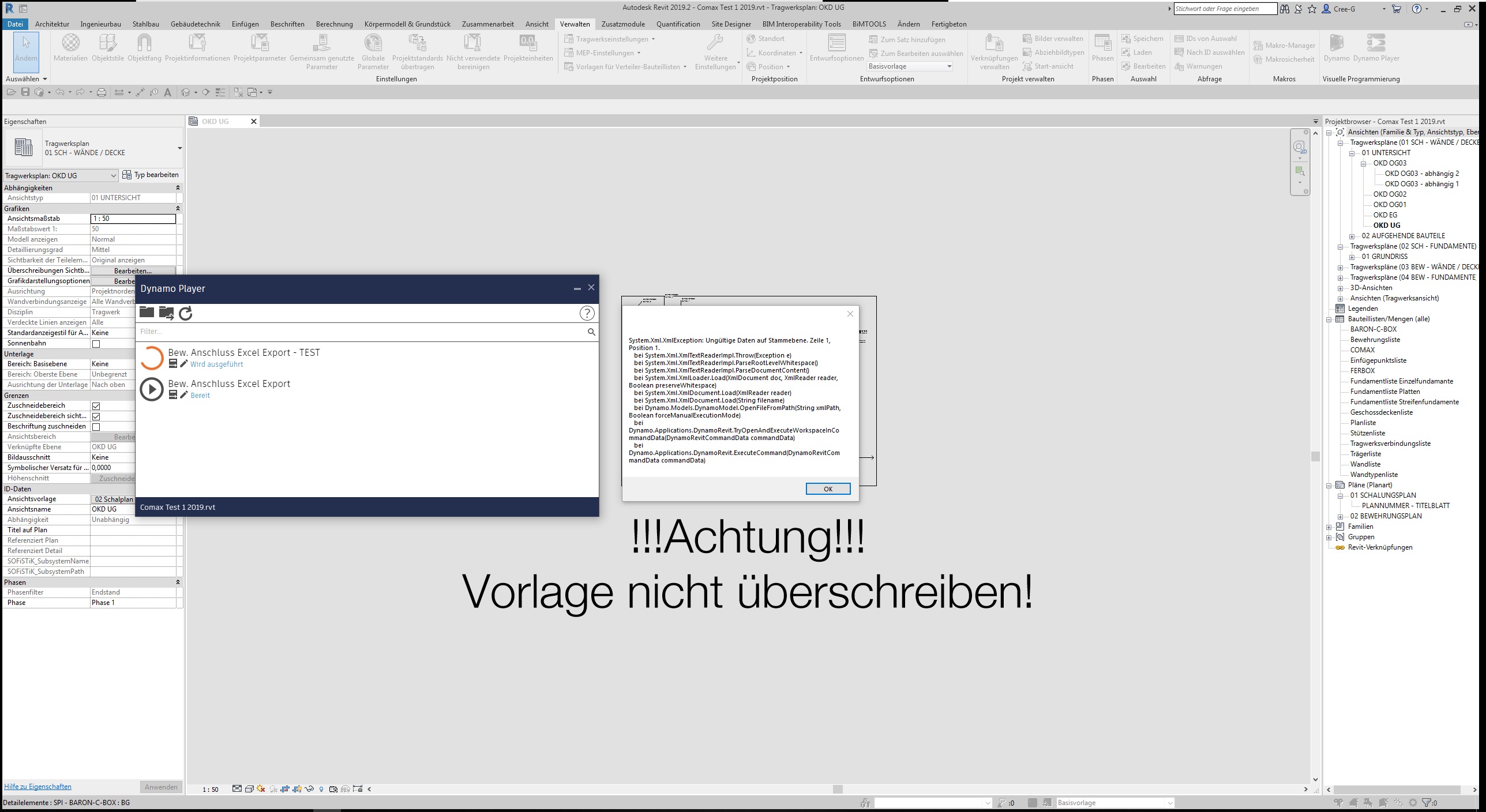Open Makro-Manager

click(1284, 46)
